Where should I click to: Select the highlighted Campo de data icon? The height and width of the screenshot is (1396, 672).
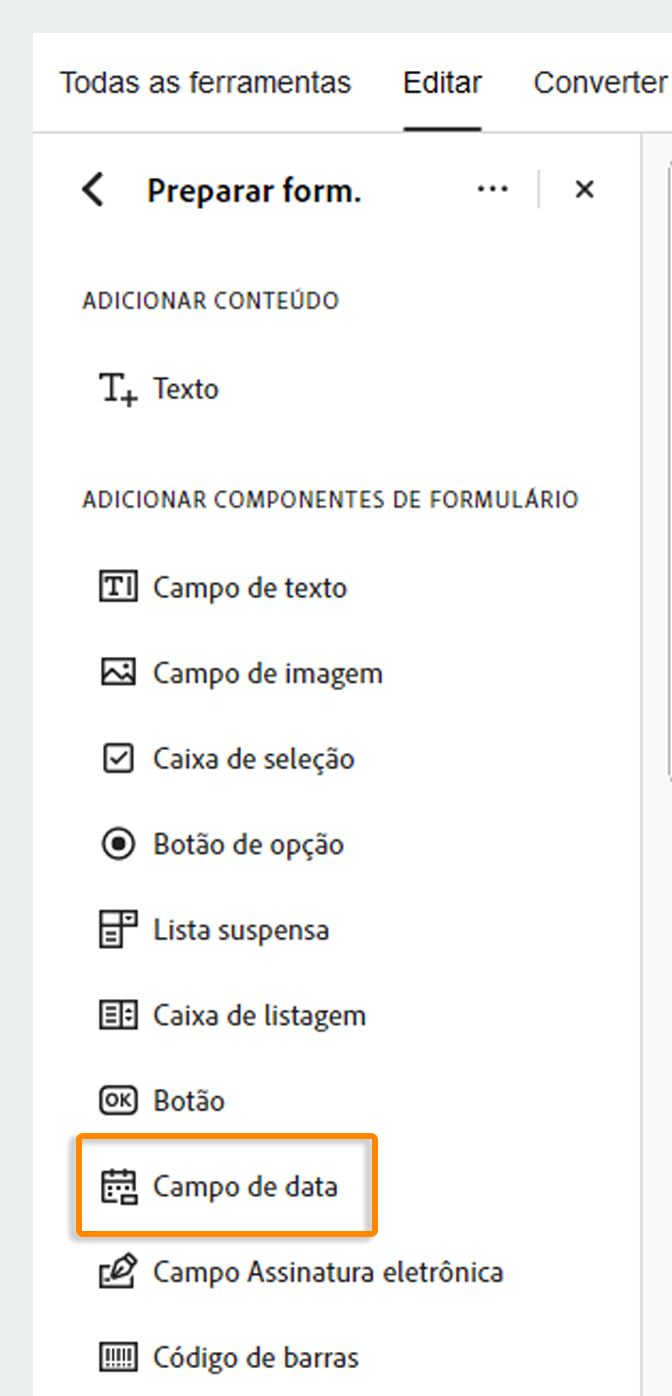click(119, 1185)
